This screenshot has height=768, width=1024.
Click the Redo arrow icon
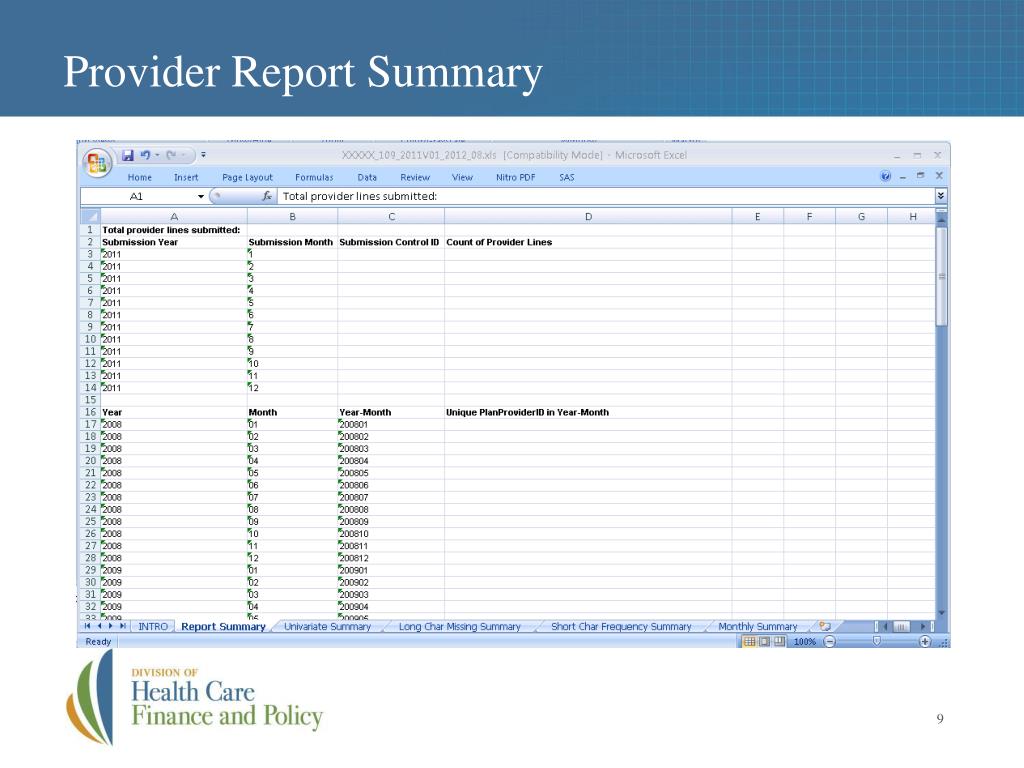171,155
